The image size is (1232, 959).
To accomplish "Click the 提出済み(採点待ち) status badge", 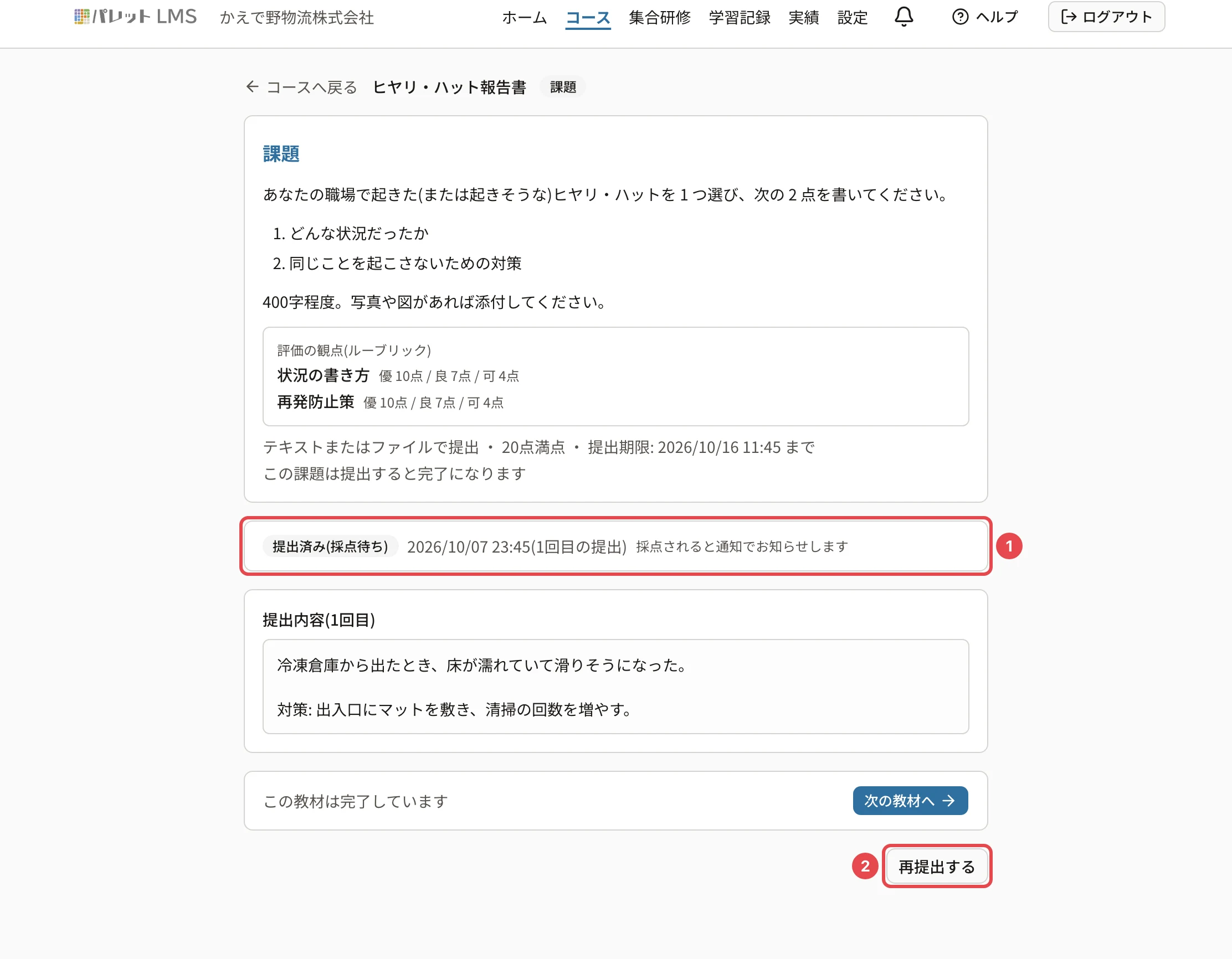I will [331, 546].
